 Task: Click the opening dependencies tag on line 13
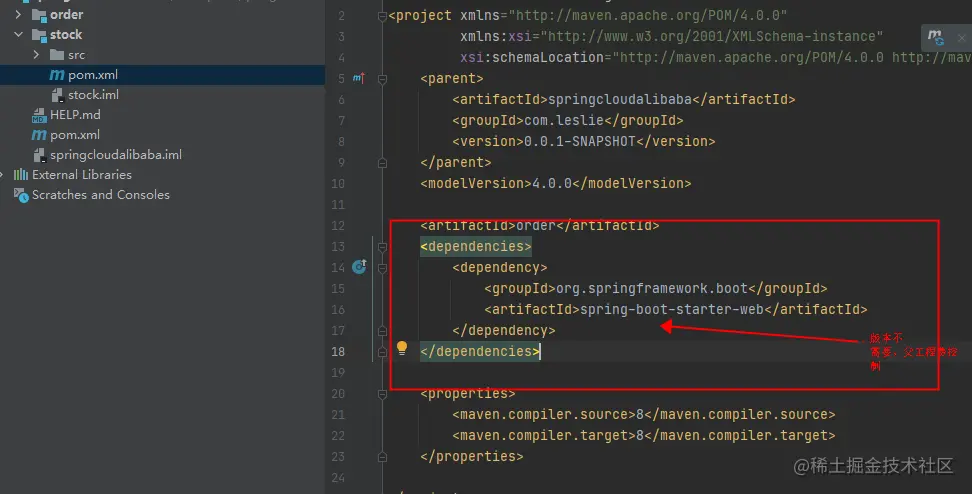coord(476,247)
